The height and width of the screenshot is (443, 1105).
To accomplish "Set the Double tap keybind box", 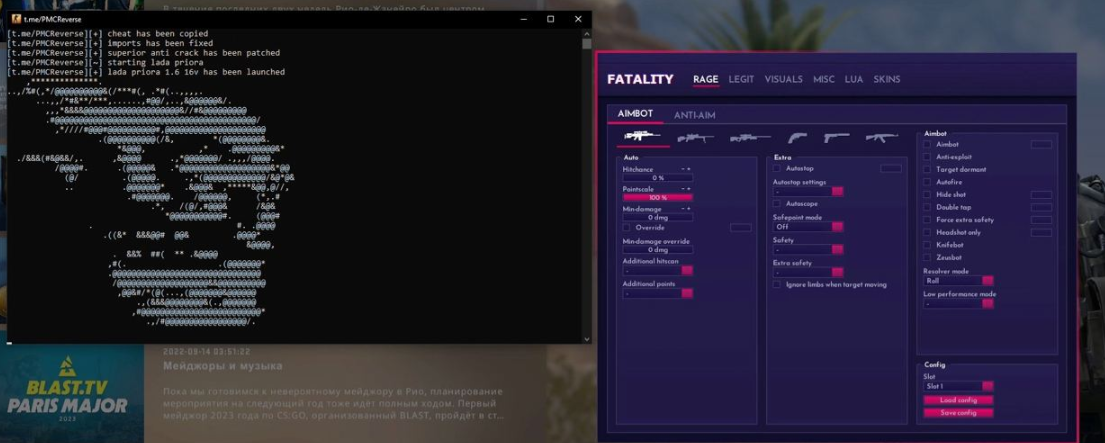I will click(x=1042, y=207).
